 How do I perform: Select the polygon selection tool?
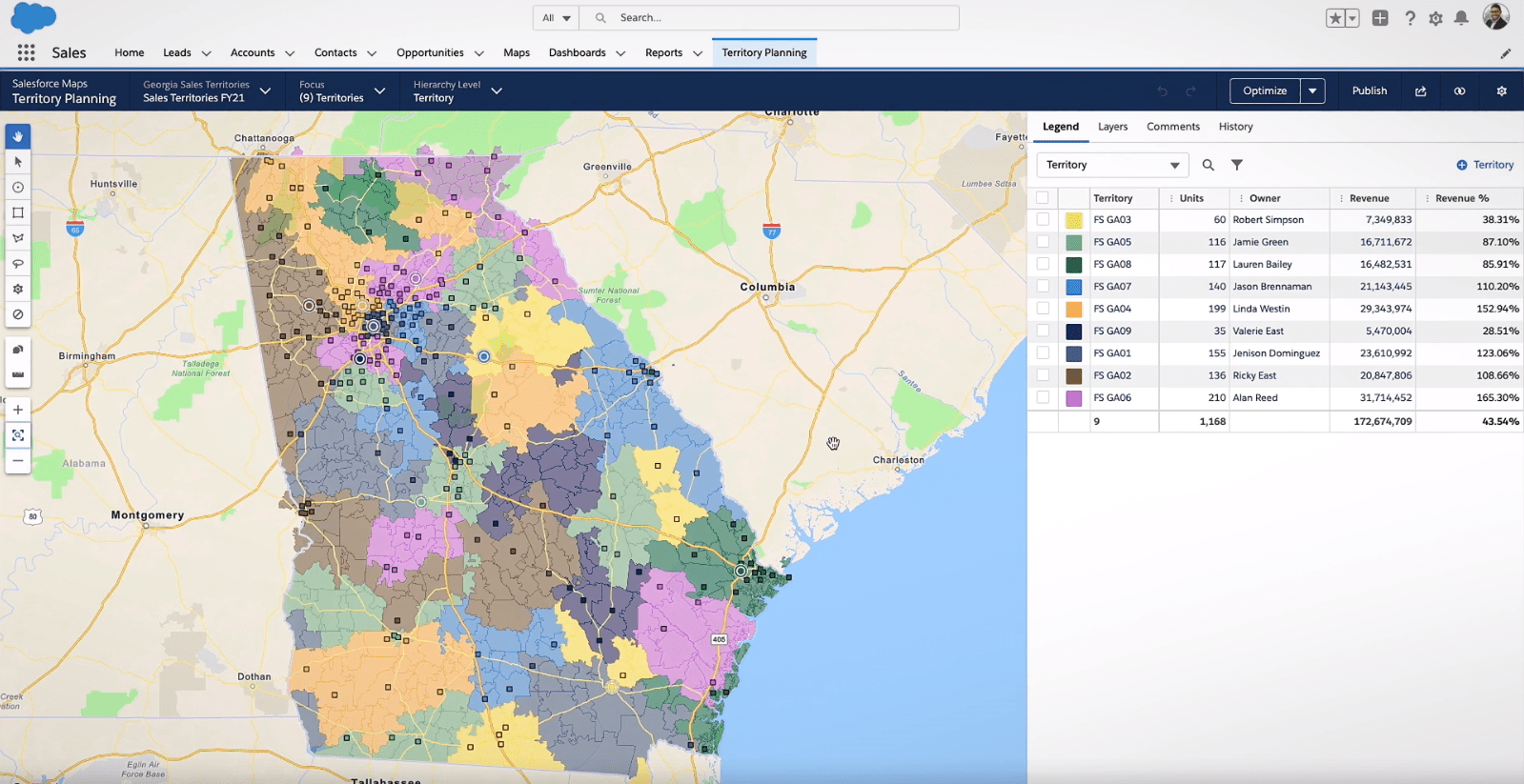tap(18, 238)
